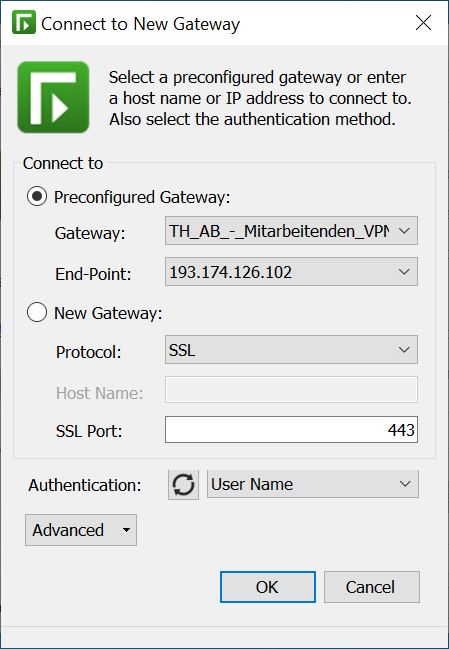Click the Authentication dropdown chevron arrow
449x649 pixels.
(x=405, y=484)
